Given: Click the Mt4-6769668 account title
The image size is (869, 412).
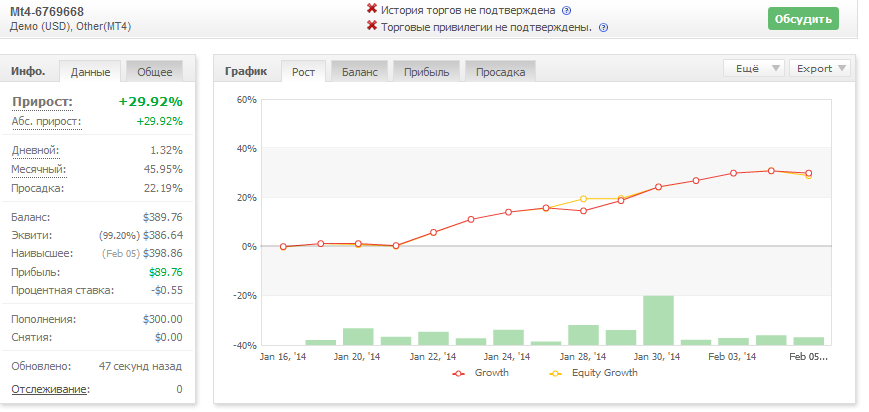Looking at the screenshot, I should (47, 12).
